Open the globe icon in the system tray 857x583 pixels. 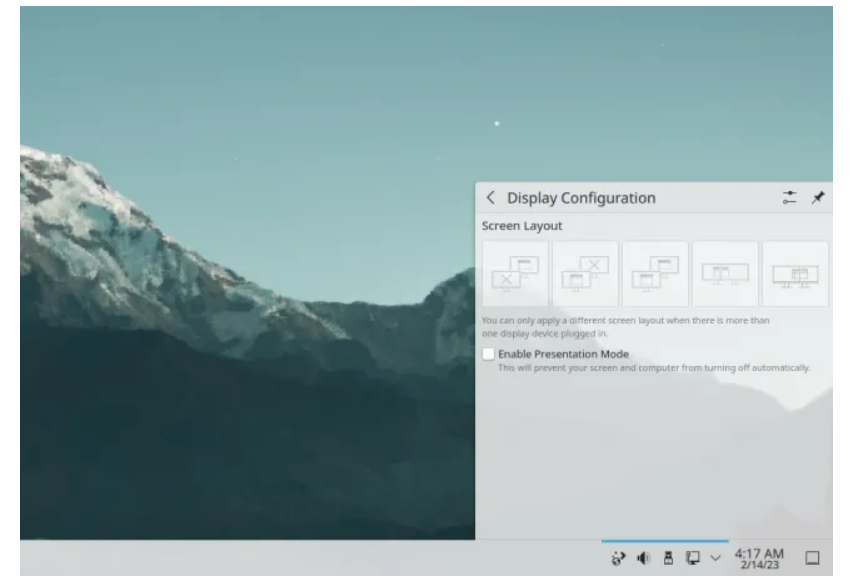618,558
